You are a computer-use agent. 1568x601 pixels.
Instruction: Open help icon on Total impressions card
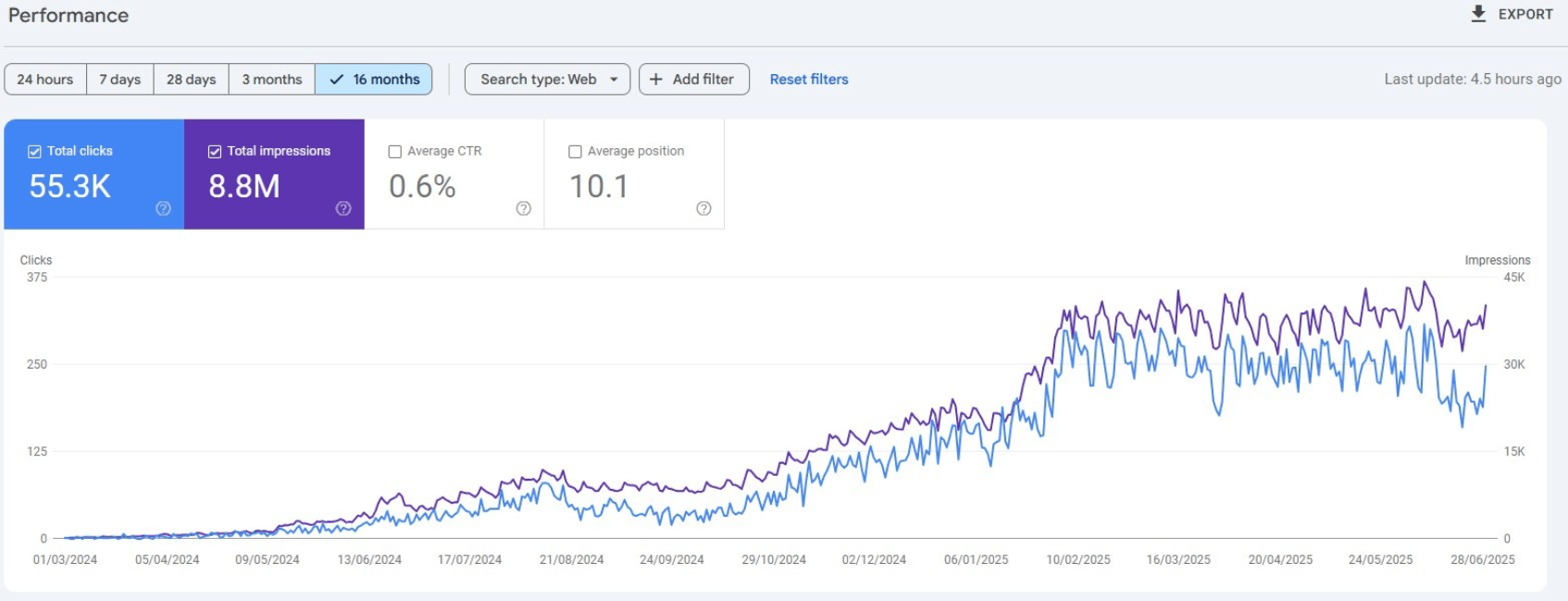click(343, 208)
